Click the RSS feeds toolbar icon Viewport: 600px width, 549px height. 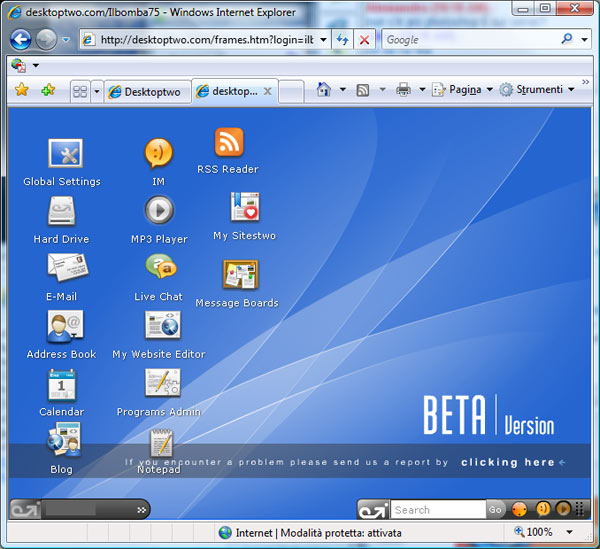pyautogui.click(x=363, y=90)
